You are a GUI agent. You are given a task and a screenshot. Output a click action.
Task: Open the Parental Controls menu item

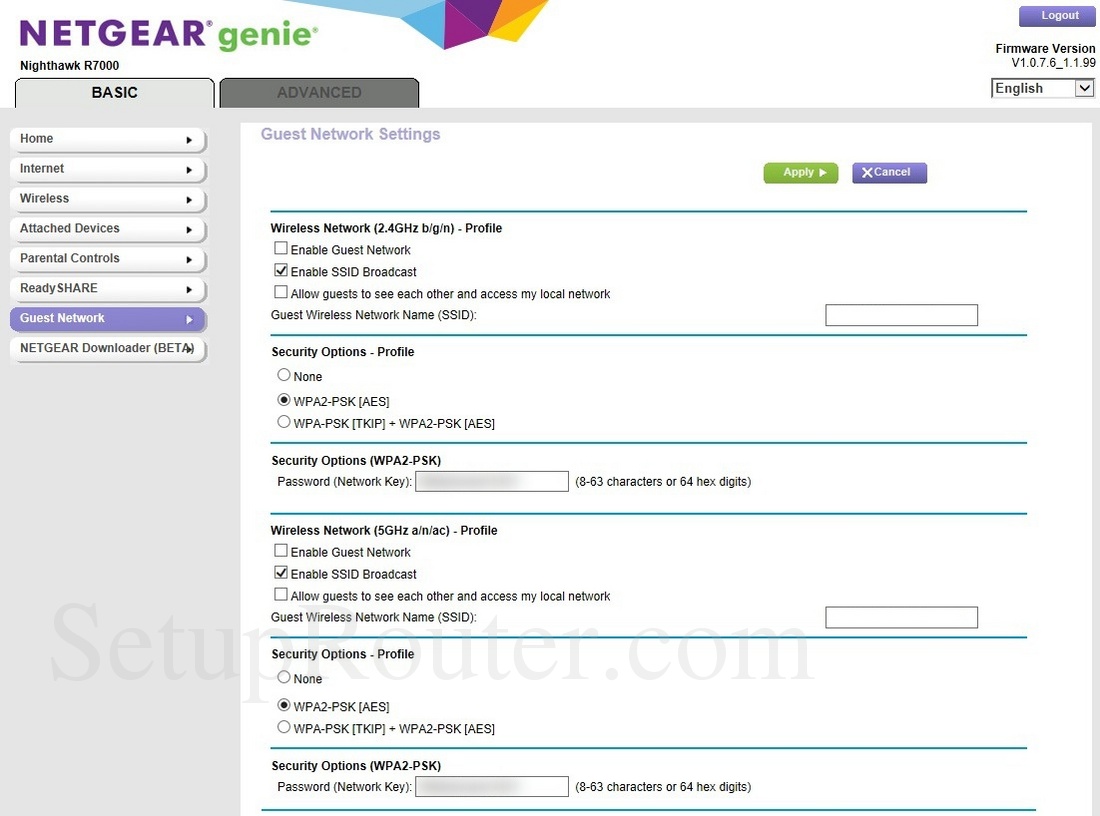[x=108, y=260]
